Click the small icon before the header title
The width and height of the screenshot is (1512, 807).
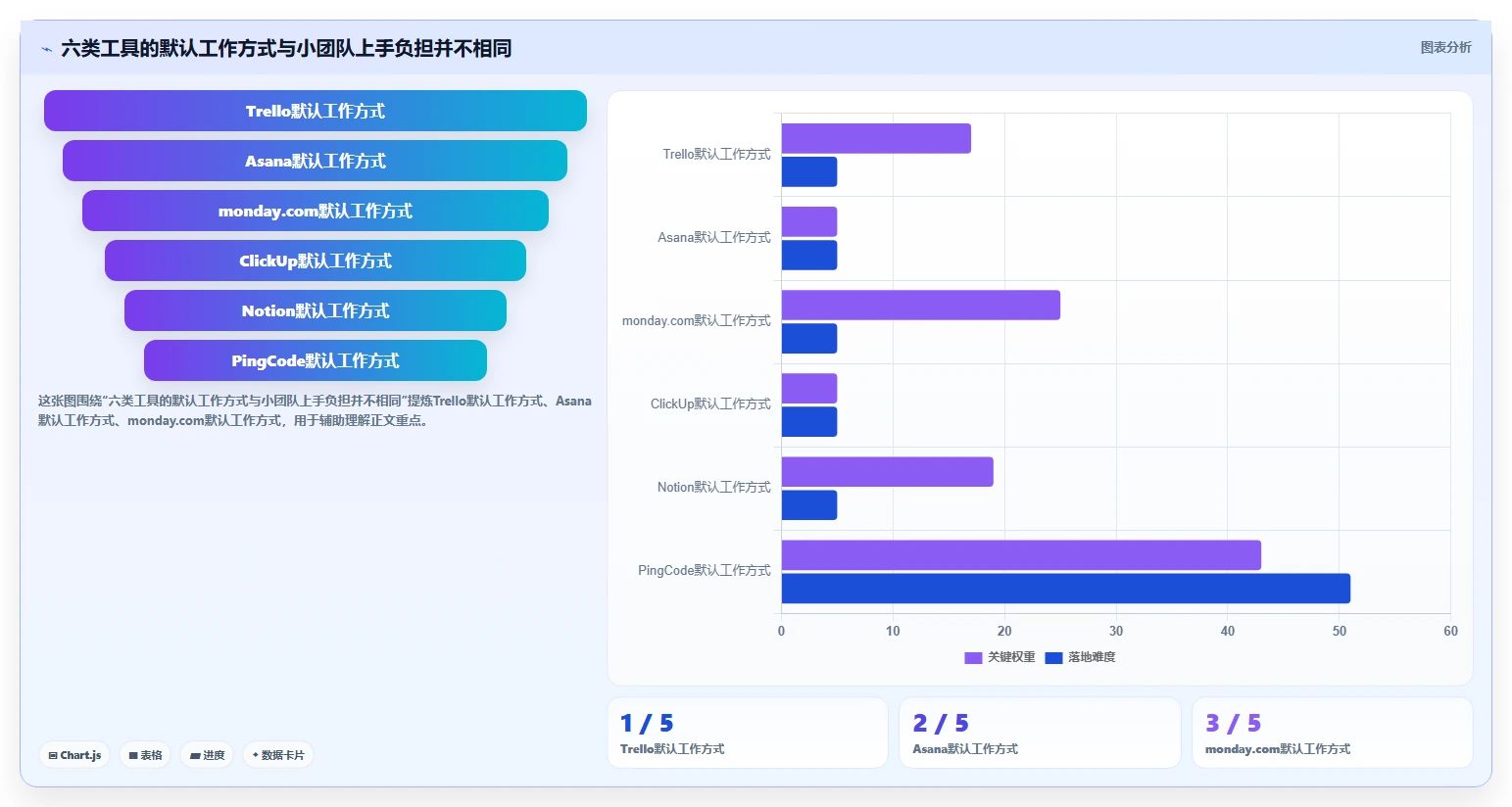pos(46,49)
